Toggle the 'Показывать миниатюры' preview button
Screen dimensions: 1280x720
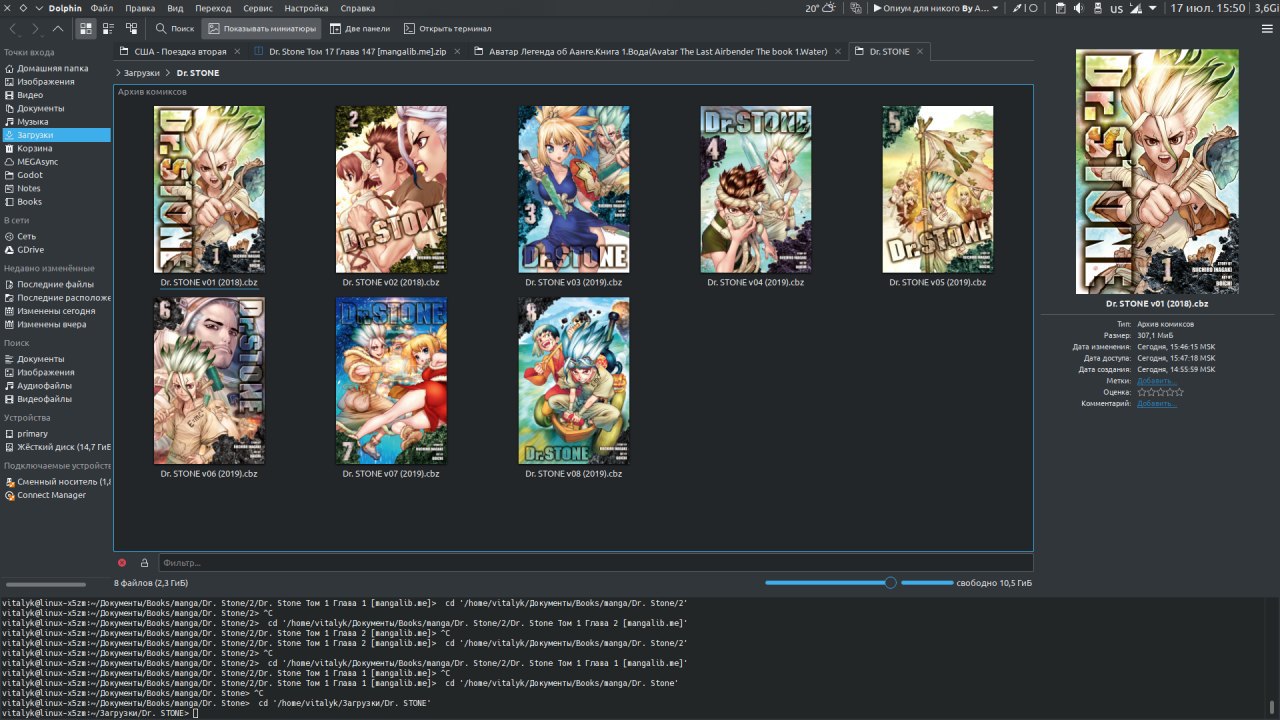pyautogui.click(x=261, y=29)
